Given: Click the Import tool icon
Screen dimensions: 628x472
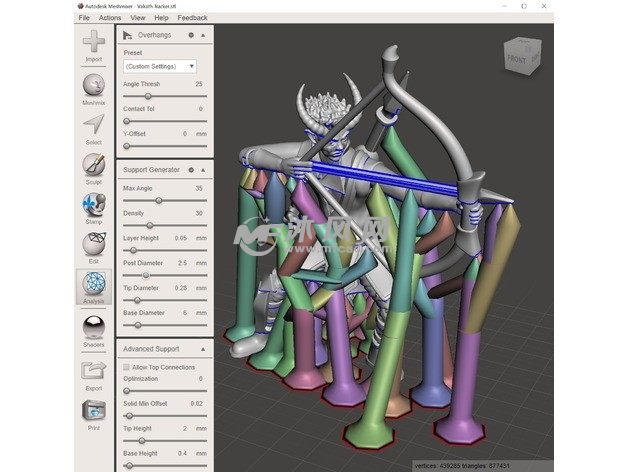Looking at the screenshot, I should [93, 43].
